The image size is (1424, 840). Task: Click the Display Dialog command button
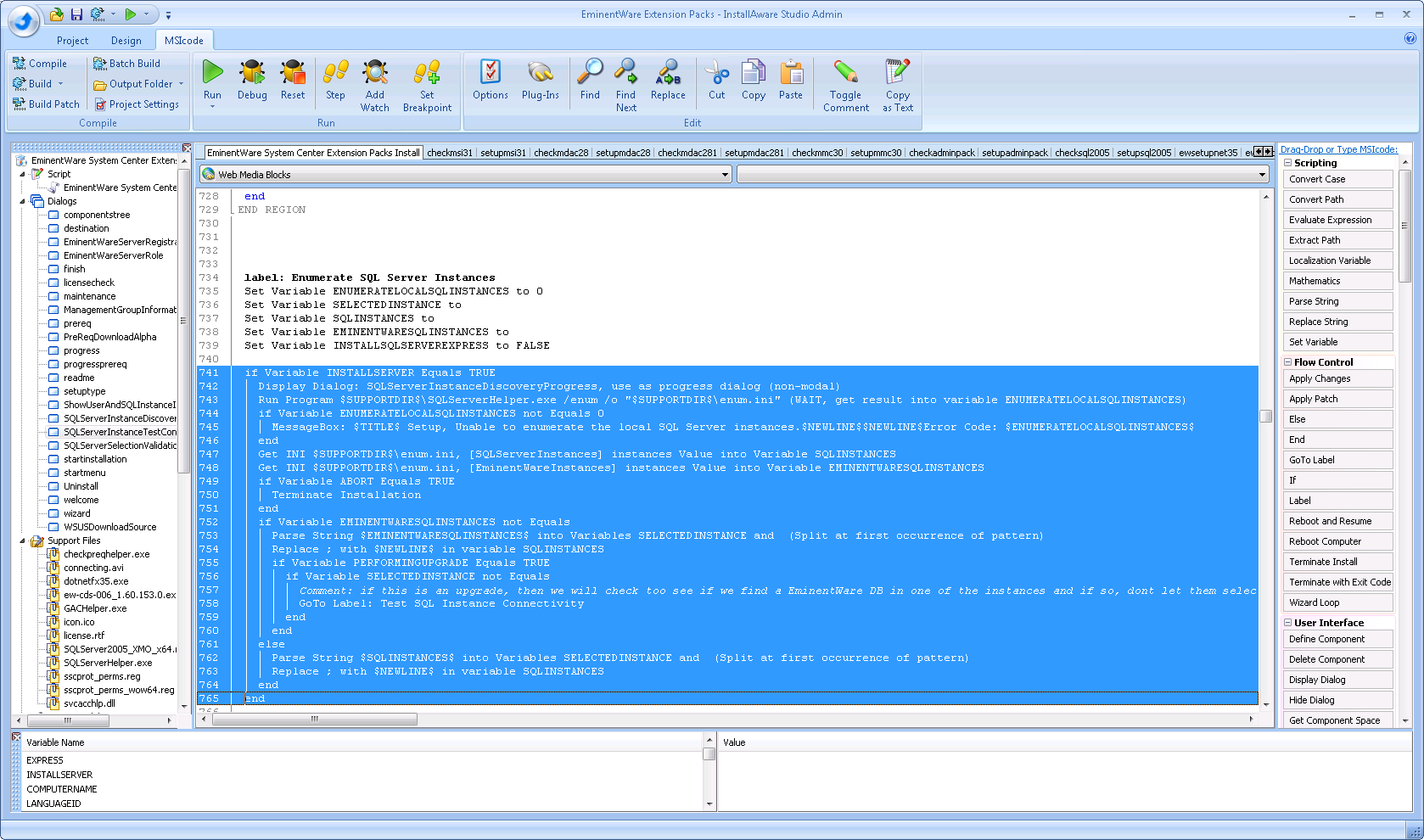[x=1338, y=680]
